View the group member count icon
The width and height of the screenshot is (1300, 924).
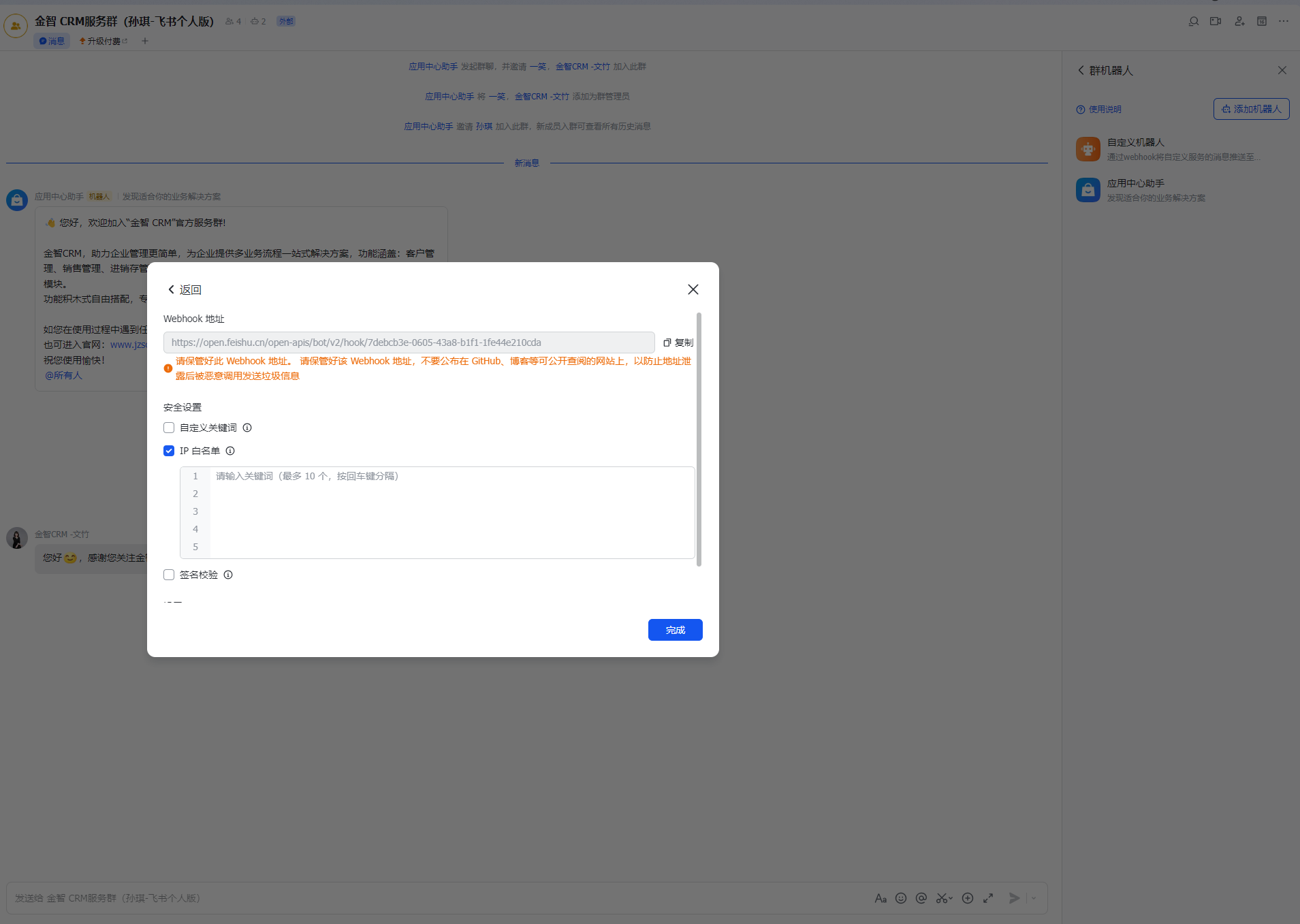233,22
